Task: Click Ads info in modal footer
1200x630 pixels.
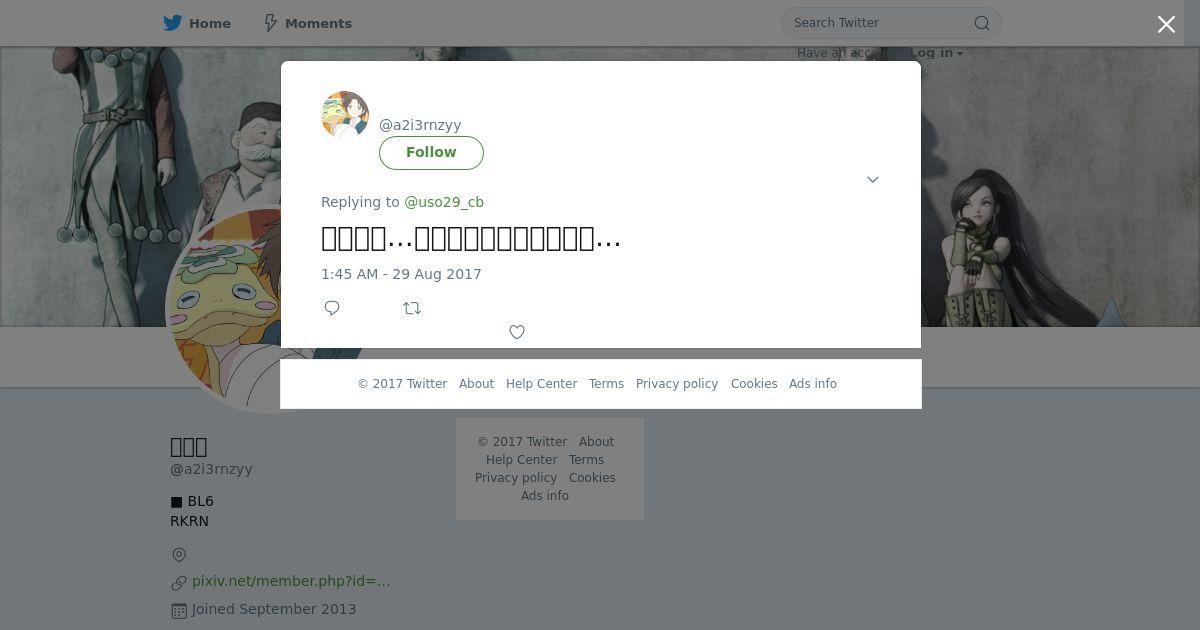Action: pyautogui.click(x=813, y=384)
